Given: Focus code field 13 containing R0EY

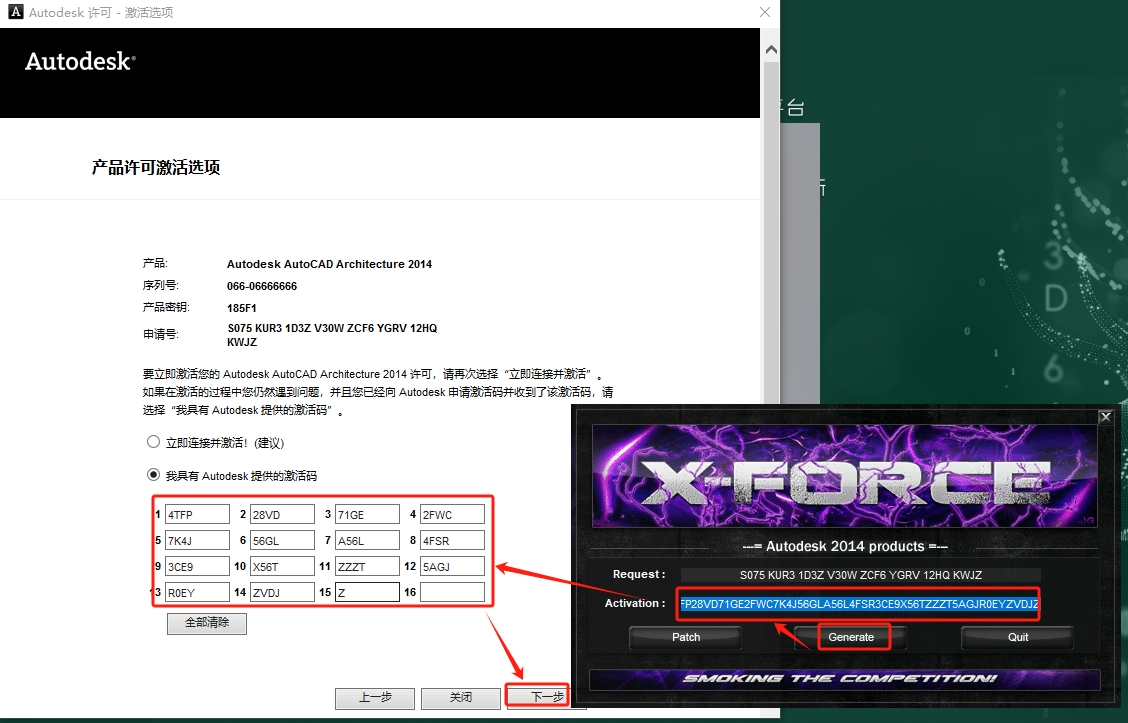Looking at the screenshot, I should [197, 592].
